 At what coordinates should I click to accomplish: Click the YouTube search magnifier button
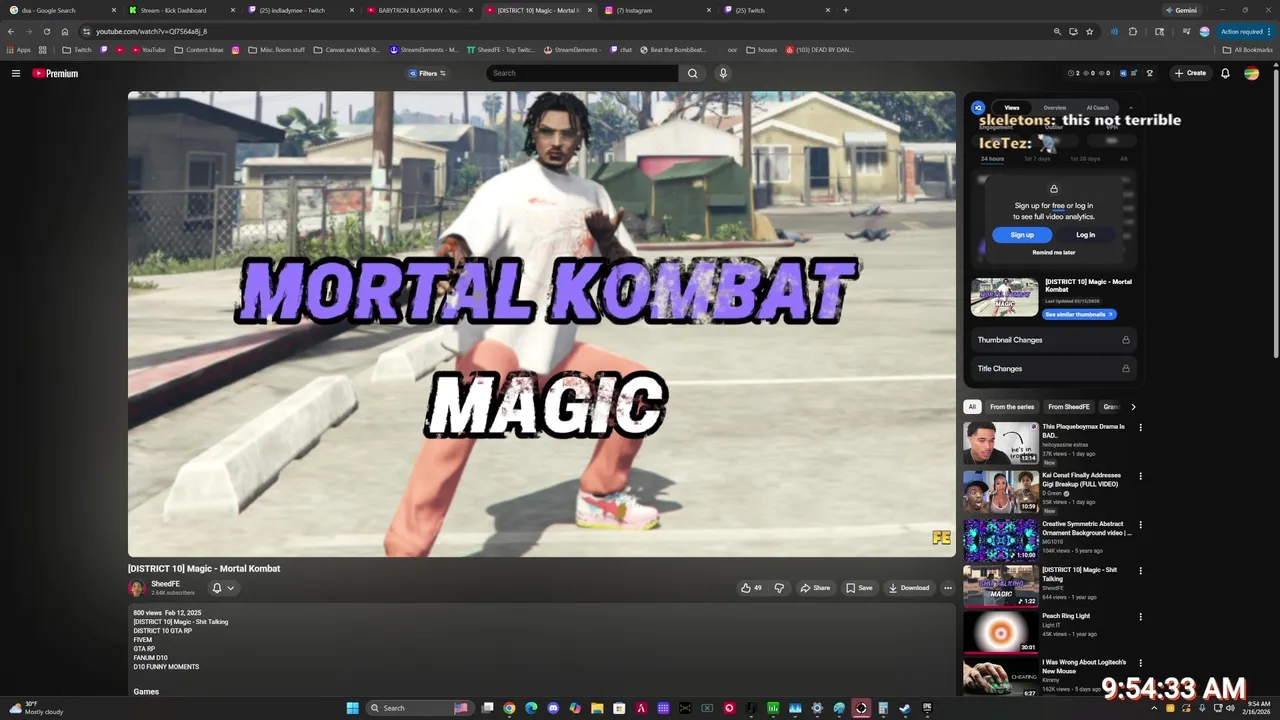692,73
